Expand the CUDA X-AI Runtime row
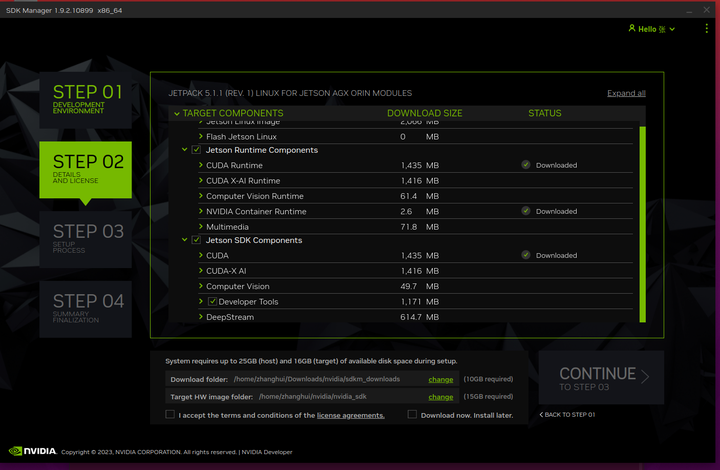This screenshot has height=470, width=720. tap(201, 180)
